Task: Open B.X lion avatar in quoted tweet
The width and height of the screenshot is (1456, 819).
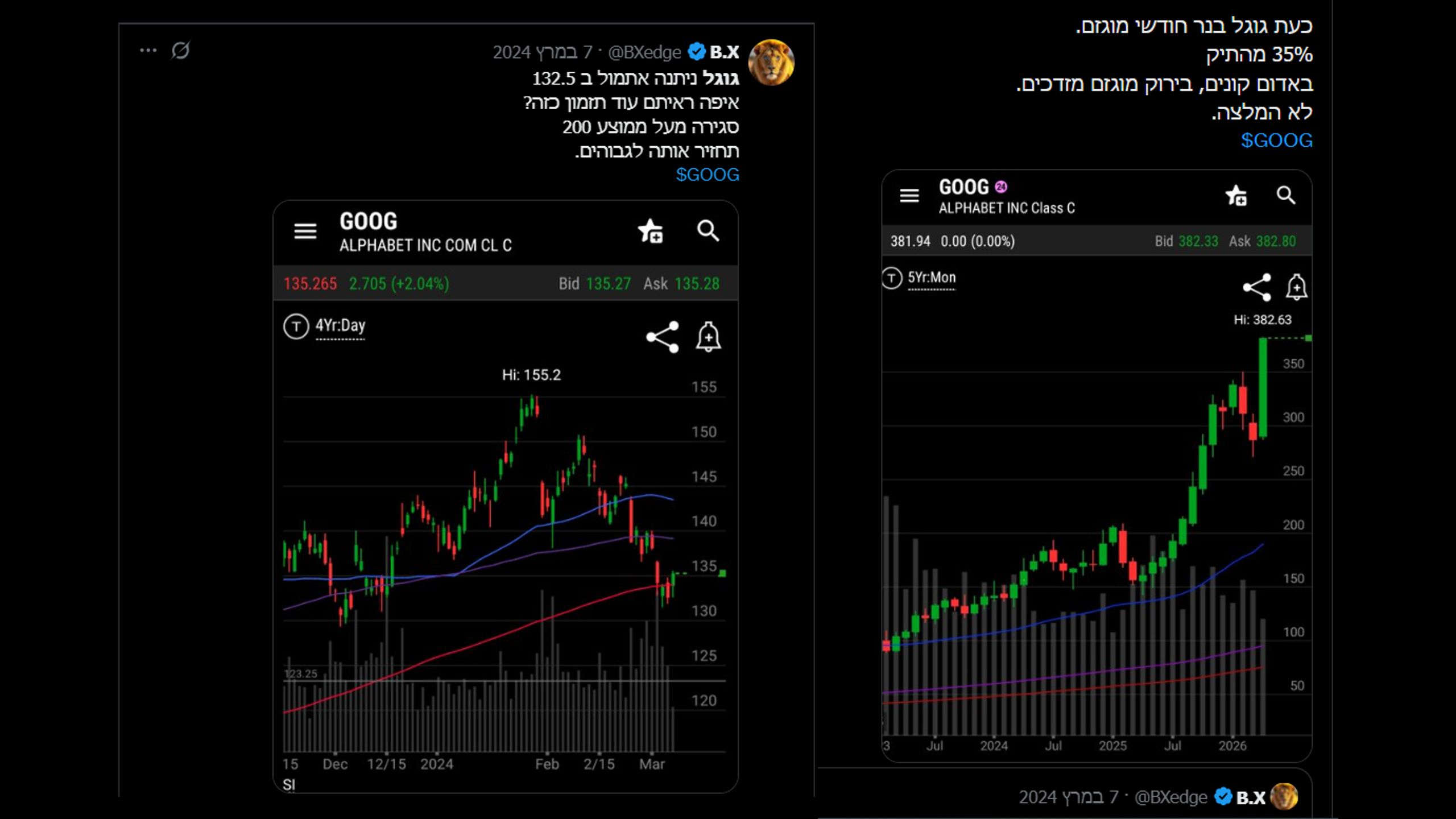Action: pyautogui.click(x=771, y=63)
